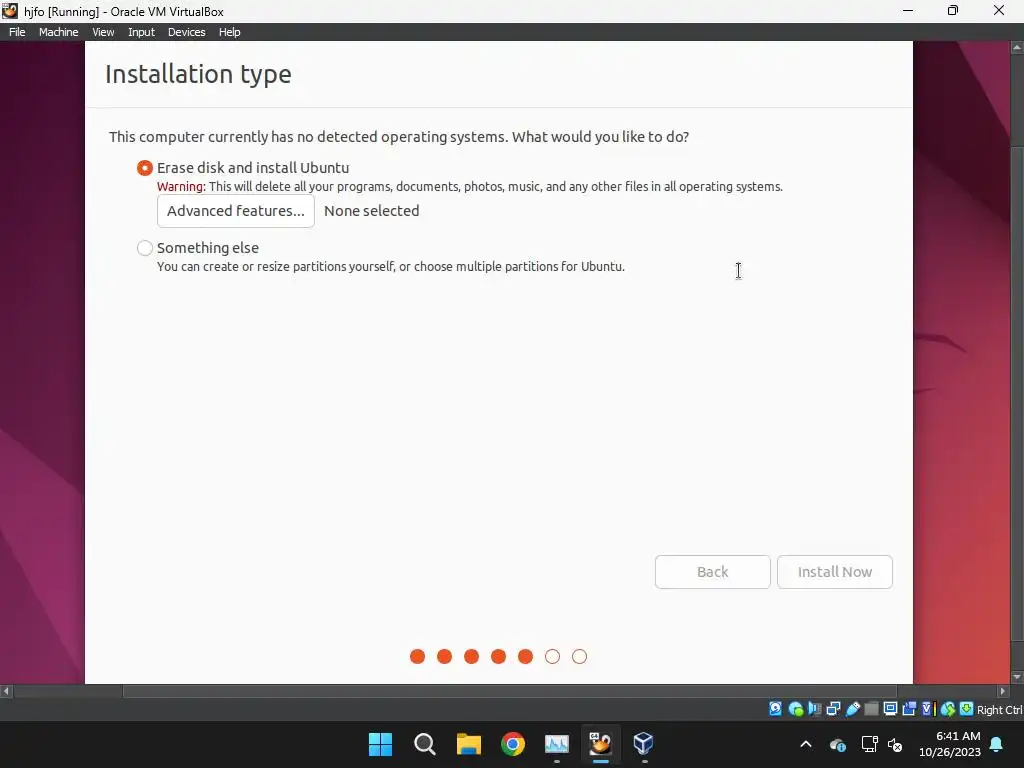Open the USB devices indicator icon

pos(853,709)
